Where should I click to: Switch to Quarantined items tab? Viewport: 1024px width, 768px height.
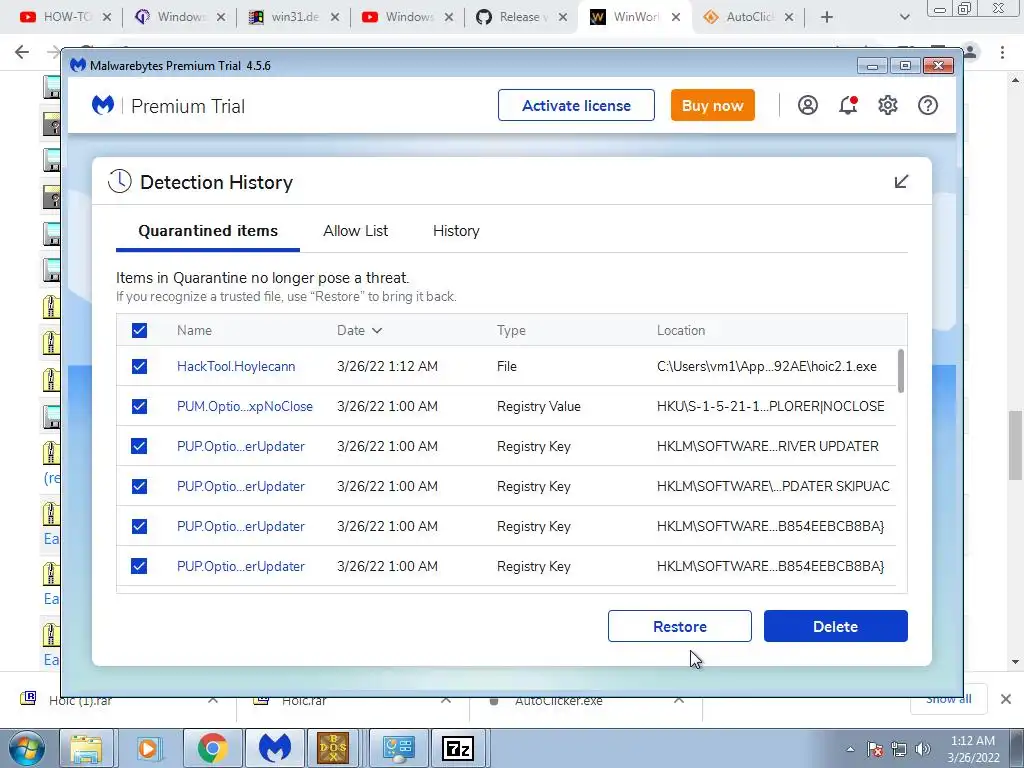pos(208,231)
